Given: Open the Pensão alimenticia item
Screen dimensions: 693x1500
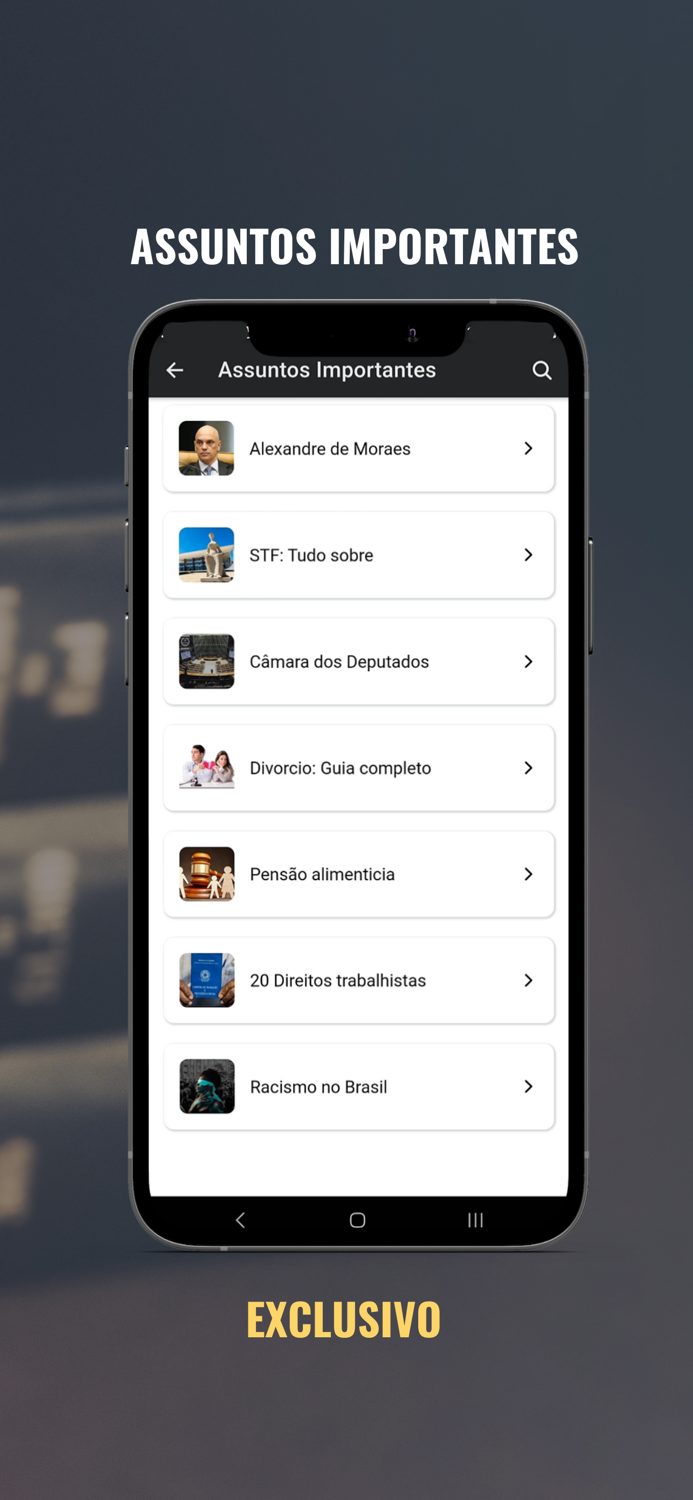Looking at the screenshot, I should tap(359, 874).
